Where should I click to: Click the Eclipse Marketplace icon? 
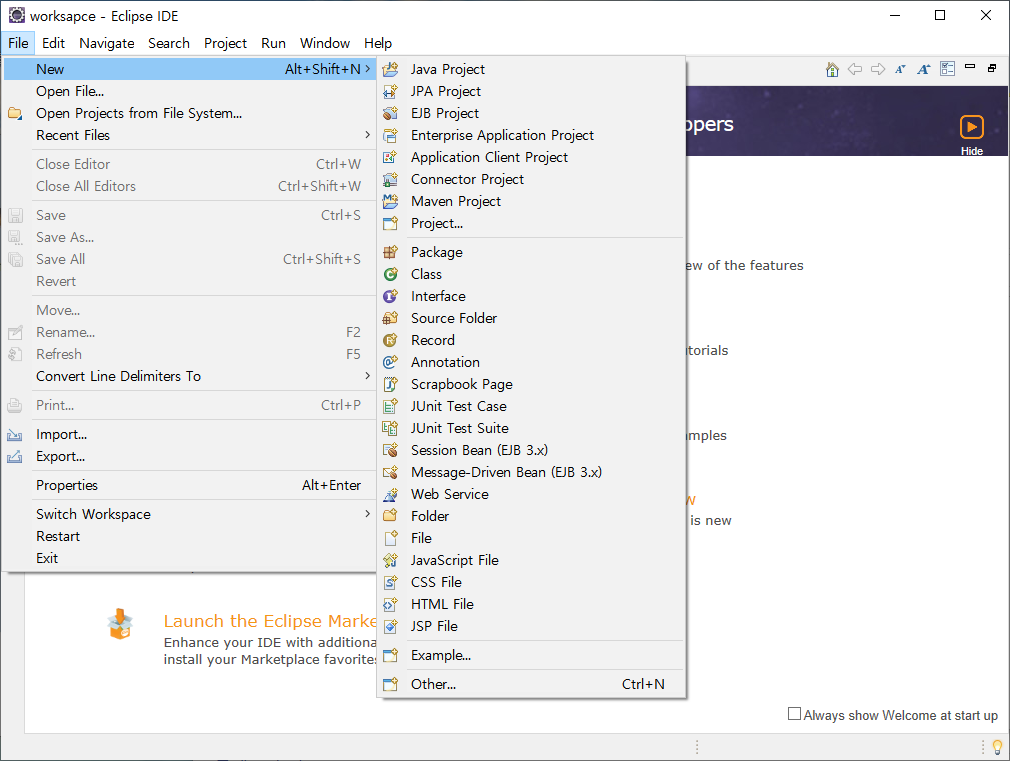(120, 624)
